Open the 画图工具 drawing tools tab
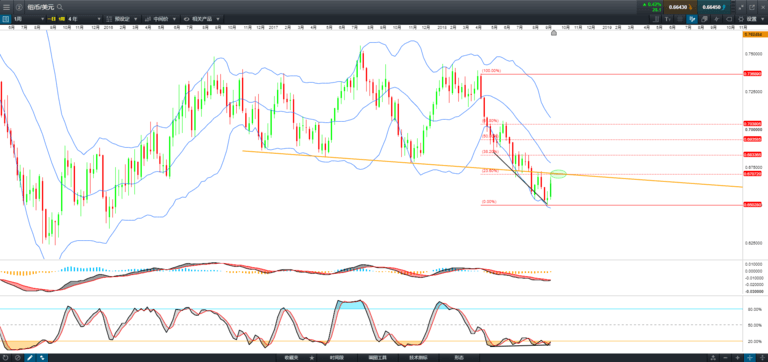Viewport: 768px width, 362px height. coord(377,358)
